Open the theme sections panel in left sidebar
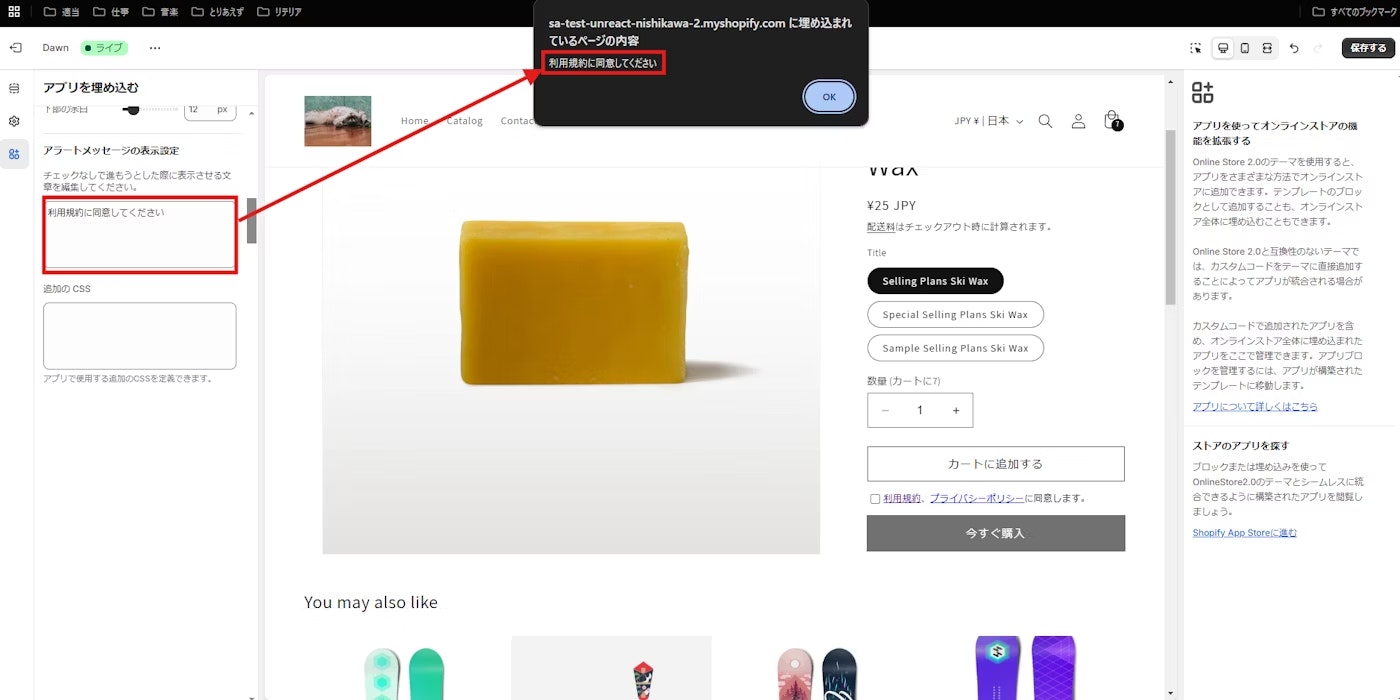 14,88
